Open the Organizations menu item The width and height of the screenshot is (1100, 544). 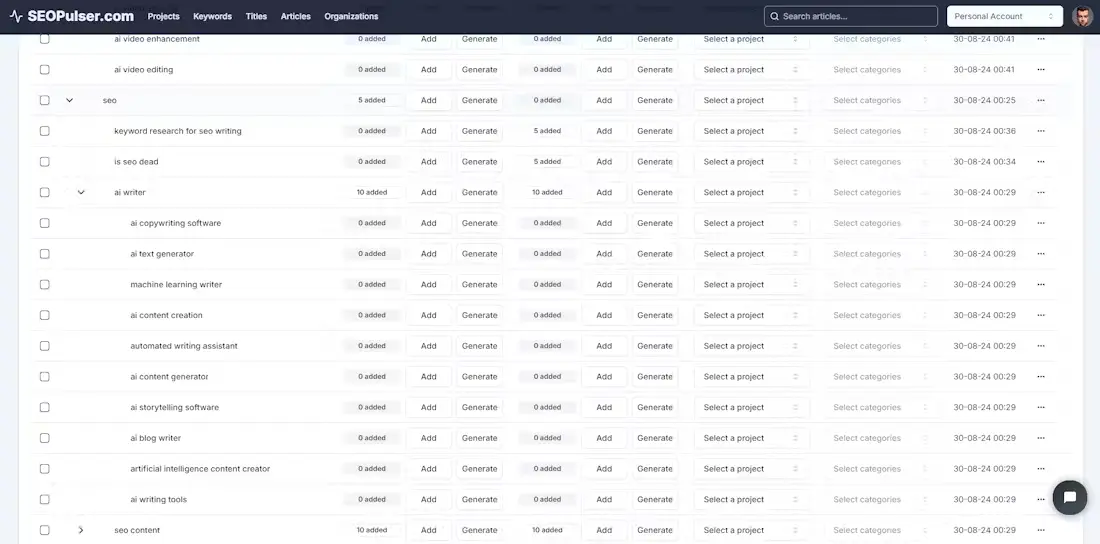pos(351,16)
